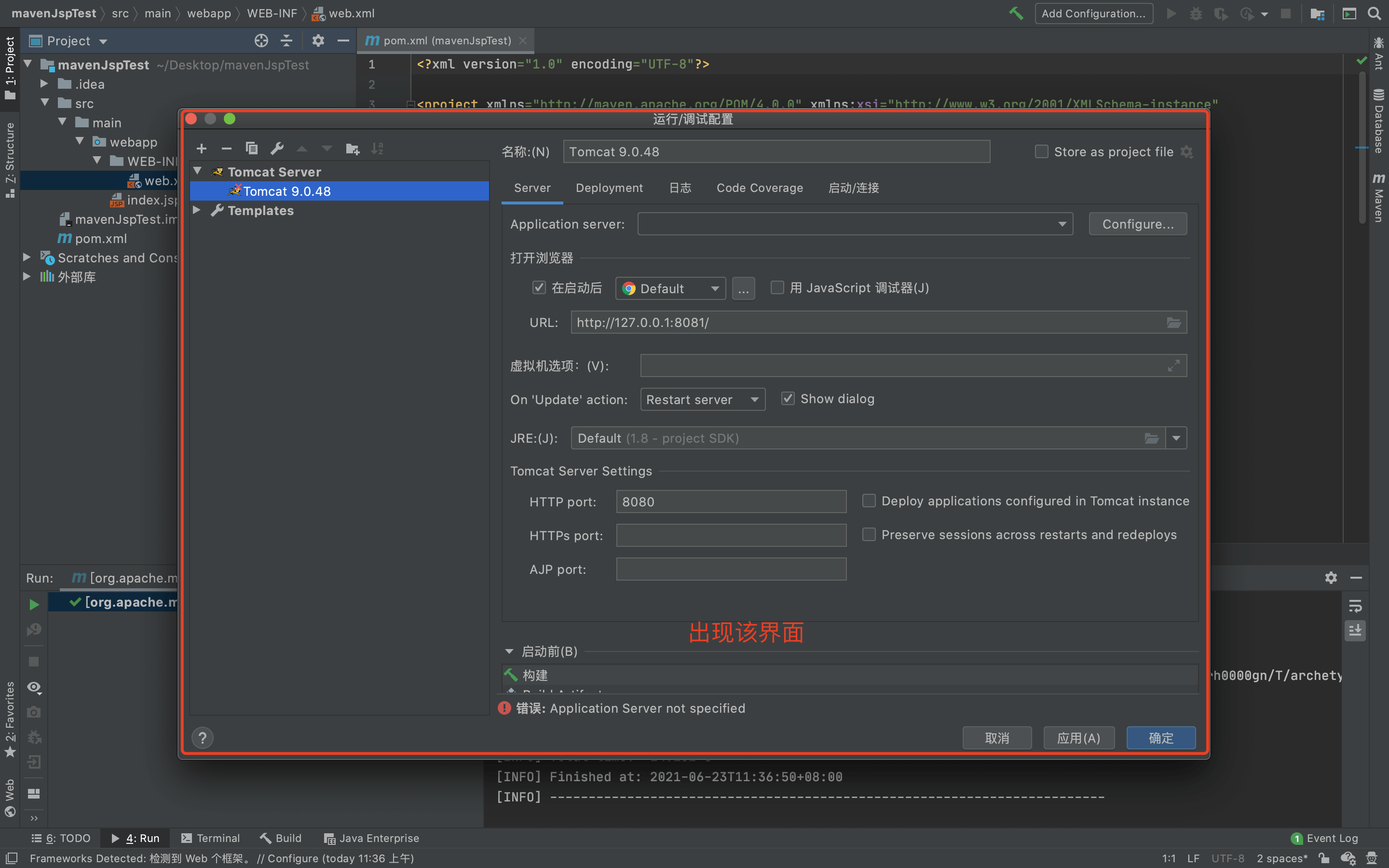The image size is (1389, 868).
Task: Open Application server dropdown
Action: click(x=855, y=224)
